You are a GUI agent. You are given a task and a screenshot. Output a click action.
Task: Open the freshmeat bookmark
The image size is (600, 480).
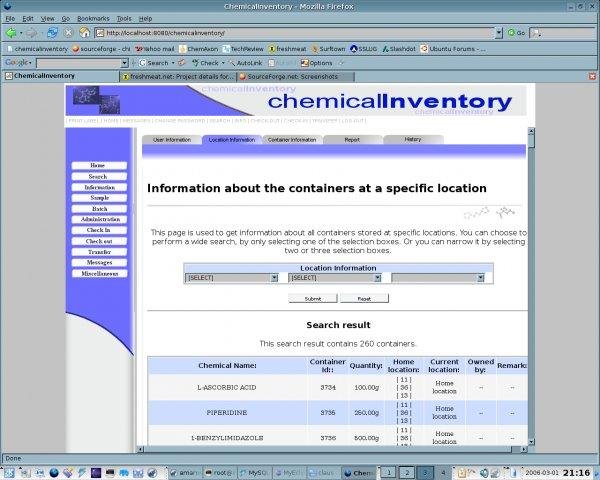(287, 49)
